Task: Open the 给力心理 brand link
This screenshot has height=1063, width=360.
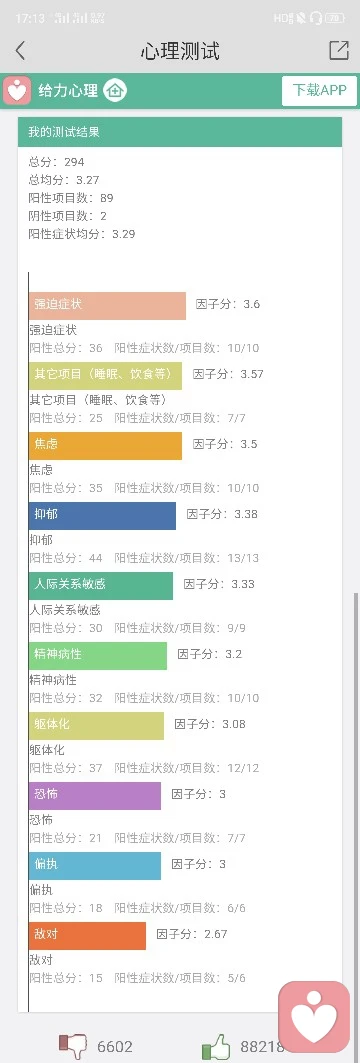Action: 68,90
